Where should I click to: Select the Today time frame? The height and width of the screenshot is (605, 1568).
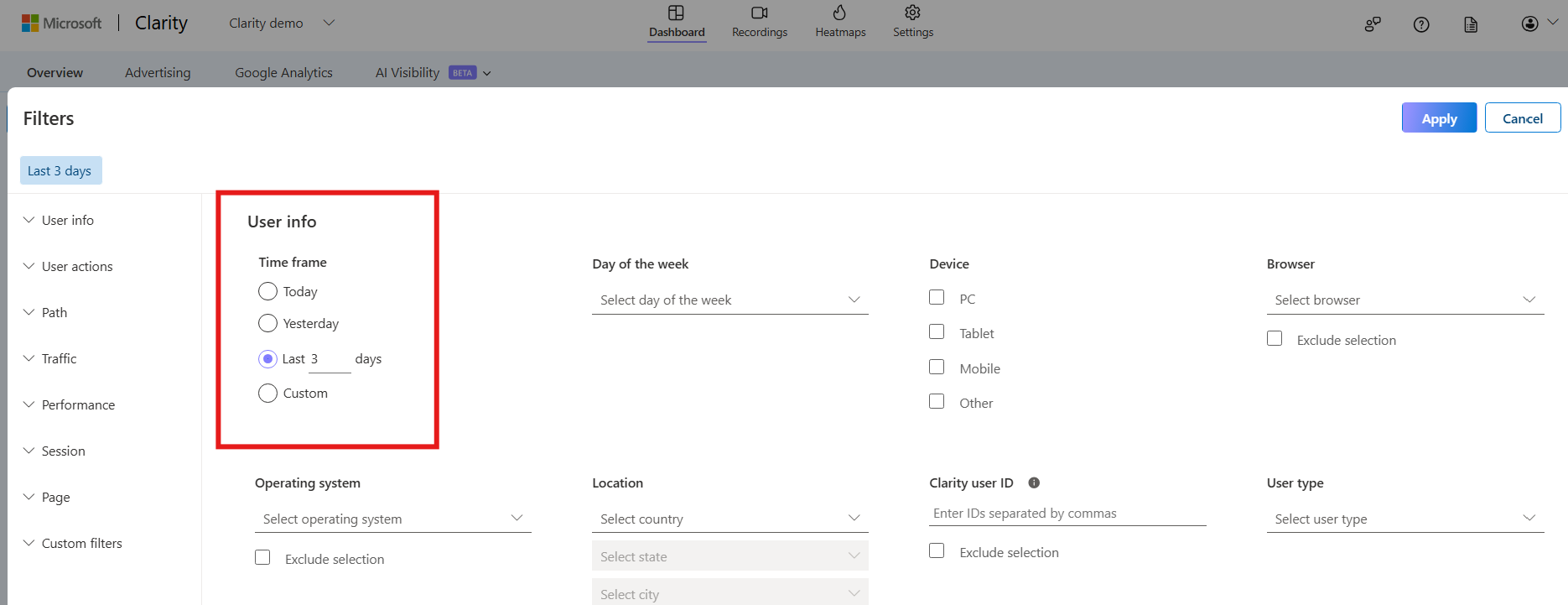point(267,291)
